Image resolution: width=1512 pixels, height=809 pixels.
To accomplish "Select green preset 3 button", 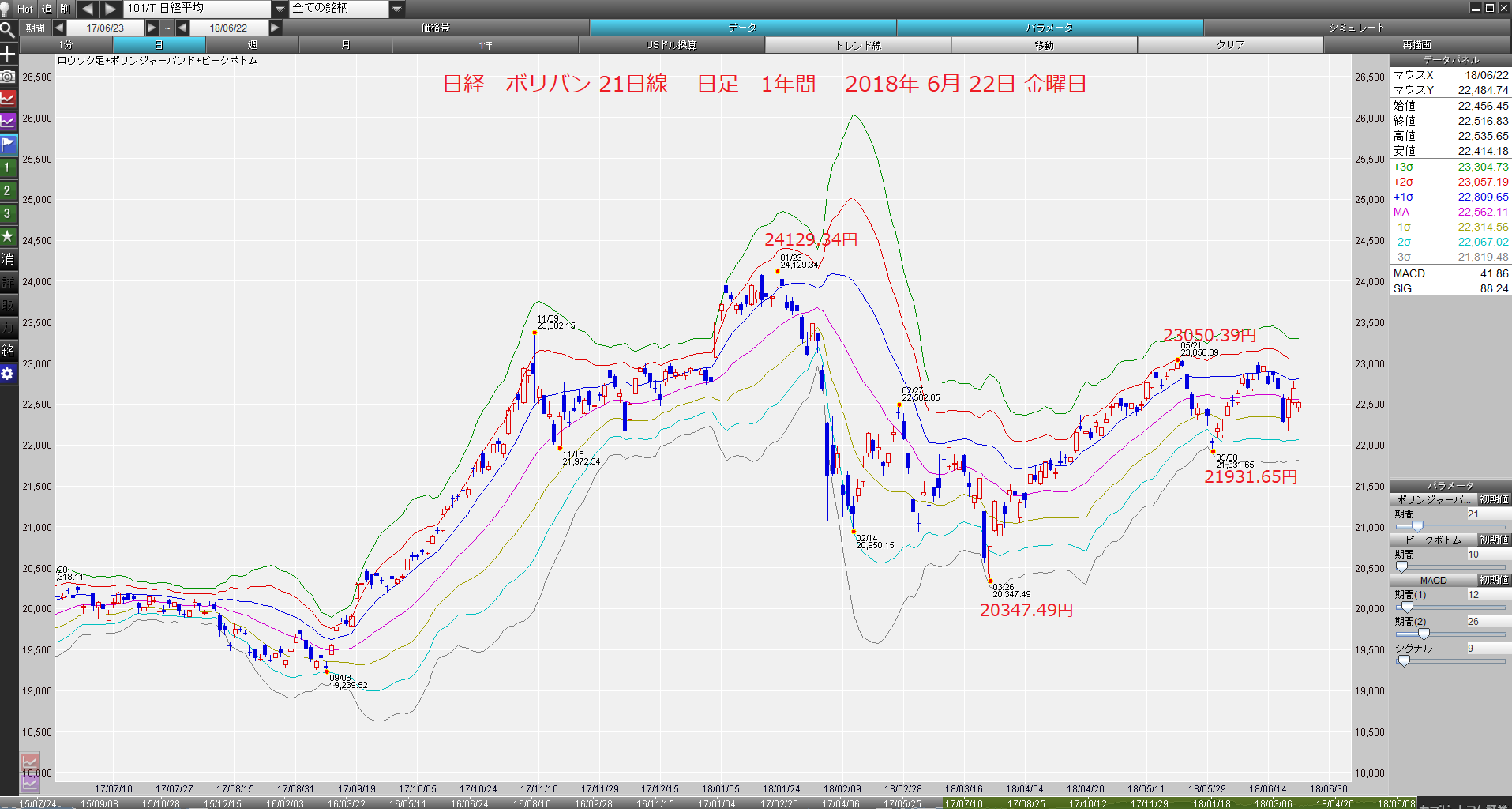I will click(x=8, y=213).
